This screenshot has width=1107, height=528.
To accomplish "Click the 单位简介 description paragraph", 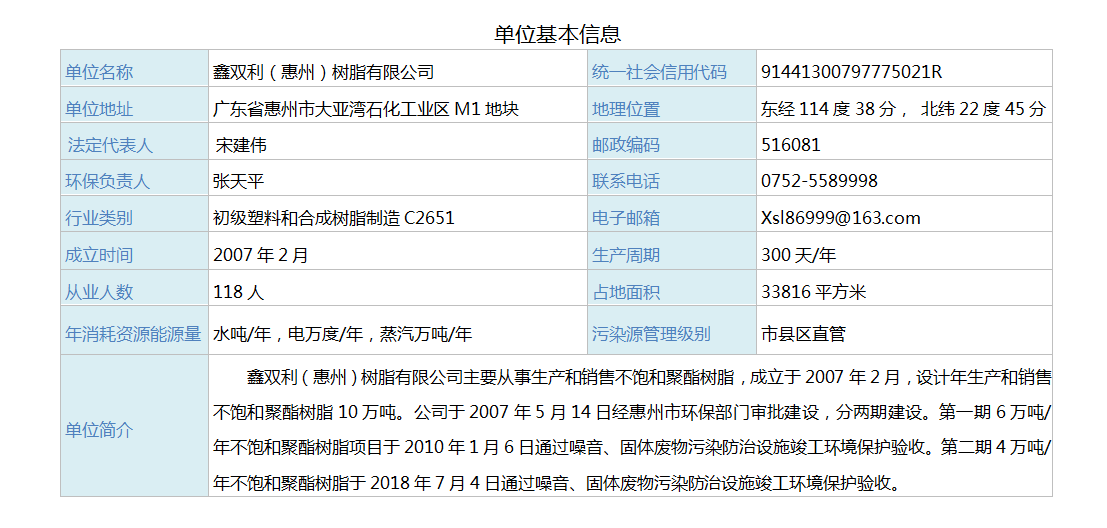I will tap(630, 430).
